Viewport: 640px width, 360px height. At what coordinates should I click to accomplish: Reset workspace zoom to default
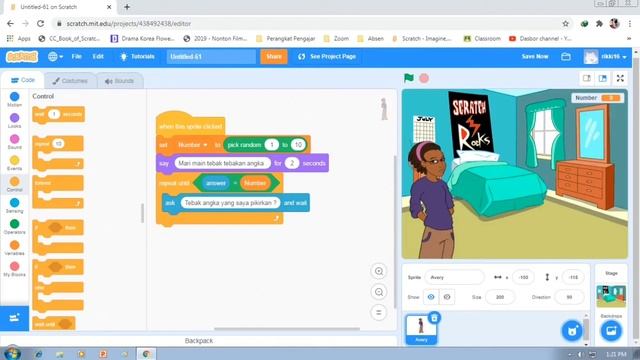[x=379, y=313]
